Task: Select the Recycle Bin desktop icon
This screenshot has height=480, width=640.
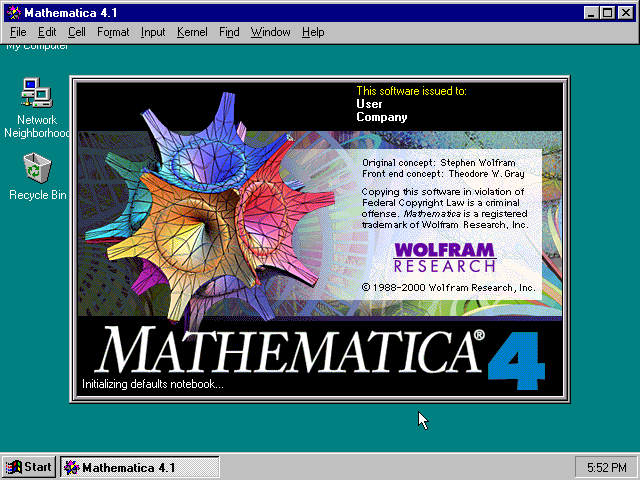Action: click(x=37, y=176)
